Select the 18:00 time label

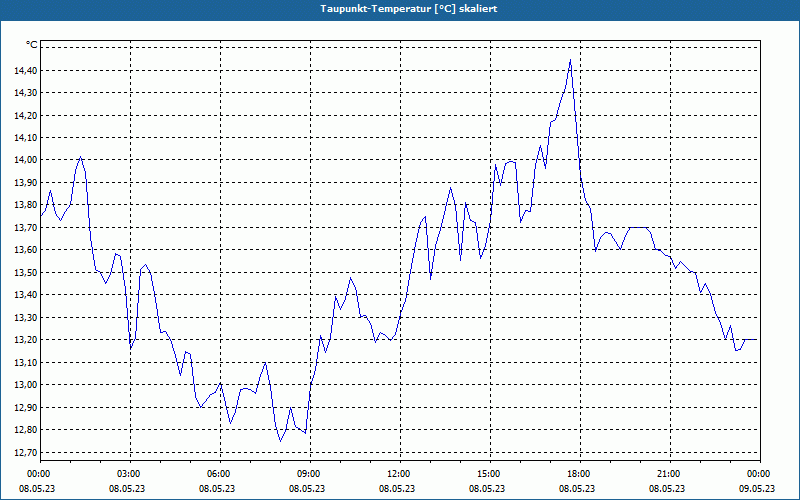[580, 474]
